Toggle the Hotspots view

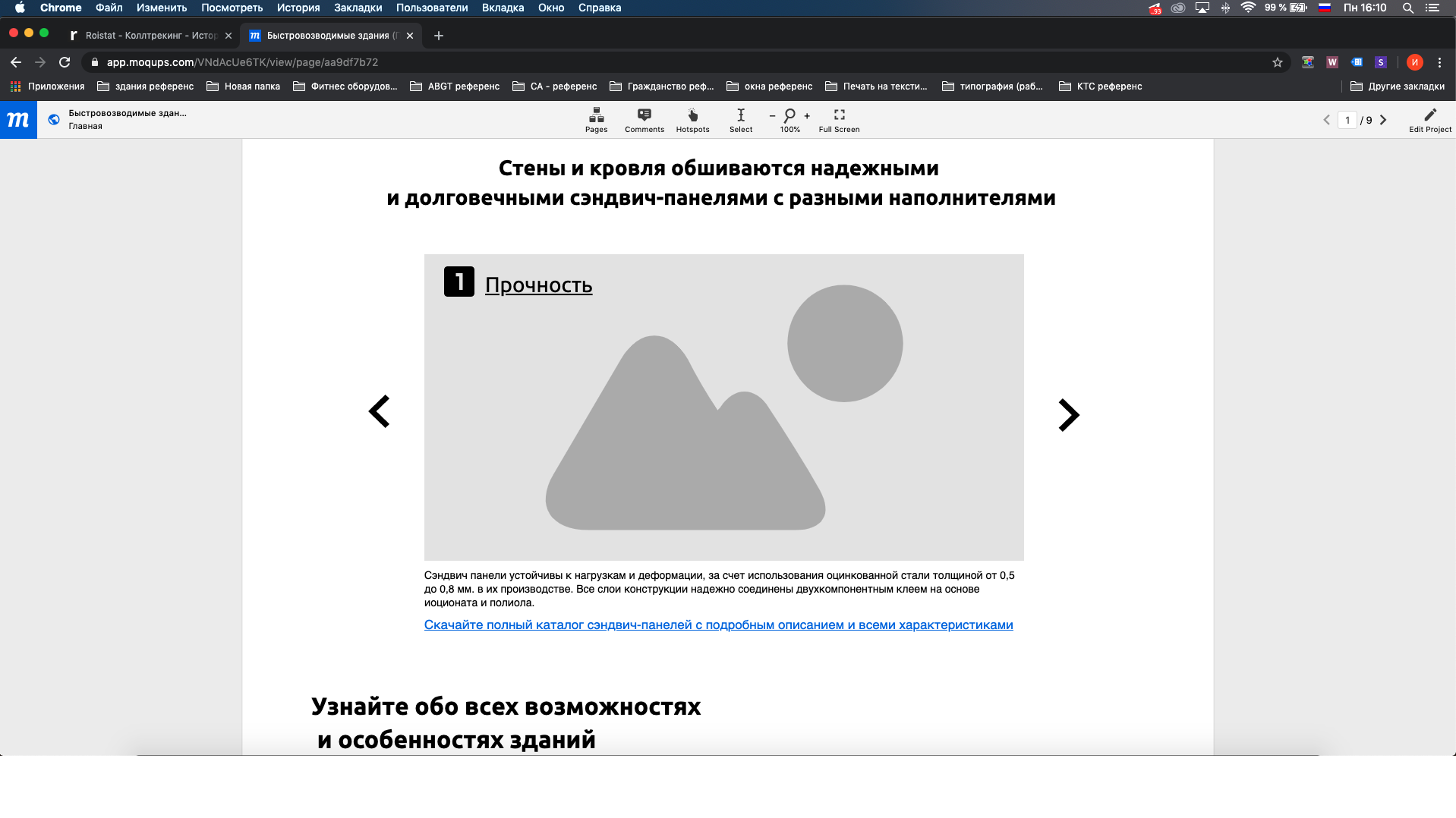[x=692, y=120]
